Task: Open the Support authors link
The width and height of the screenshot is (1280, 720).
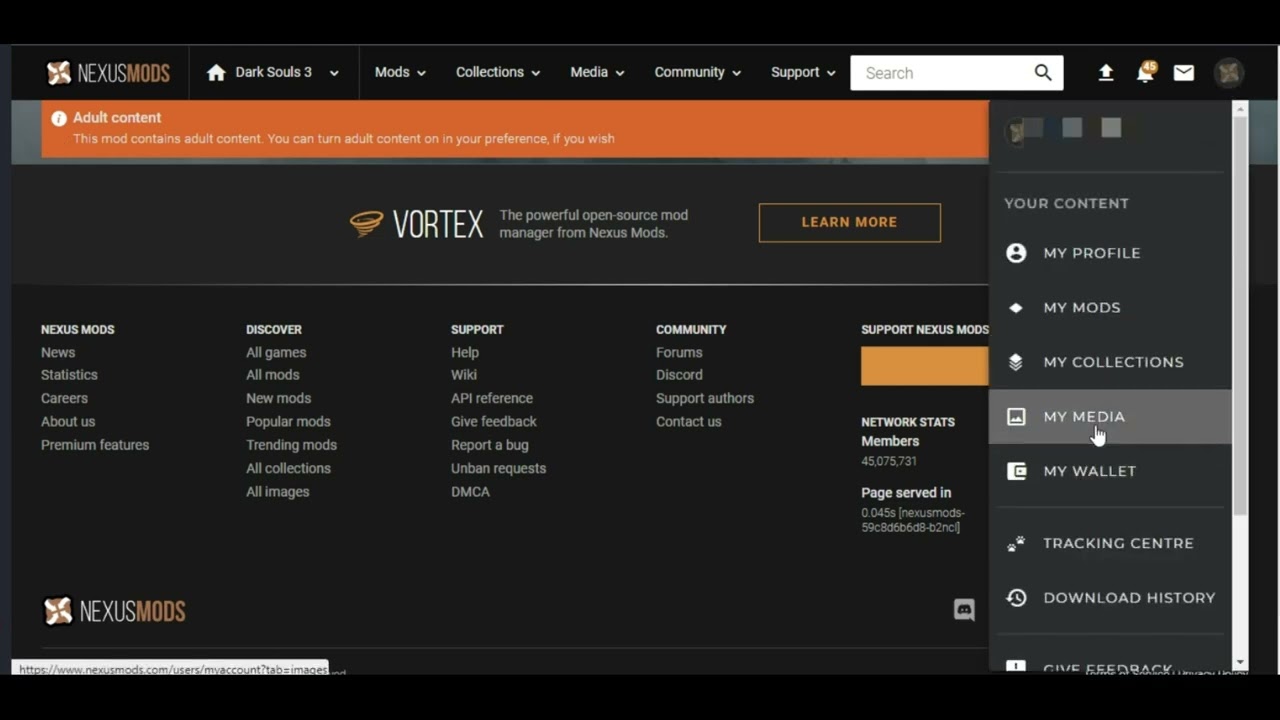Action: pyautogui.click(x=705, y=398)
